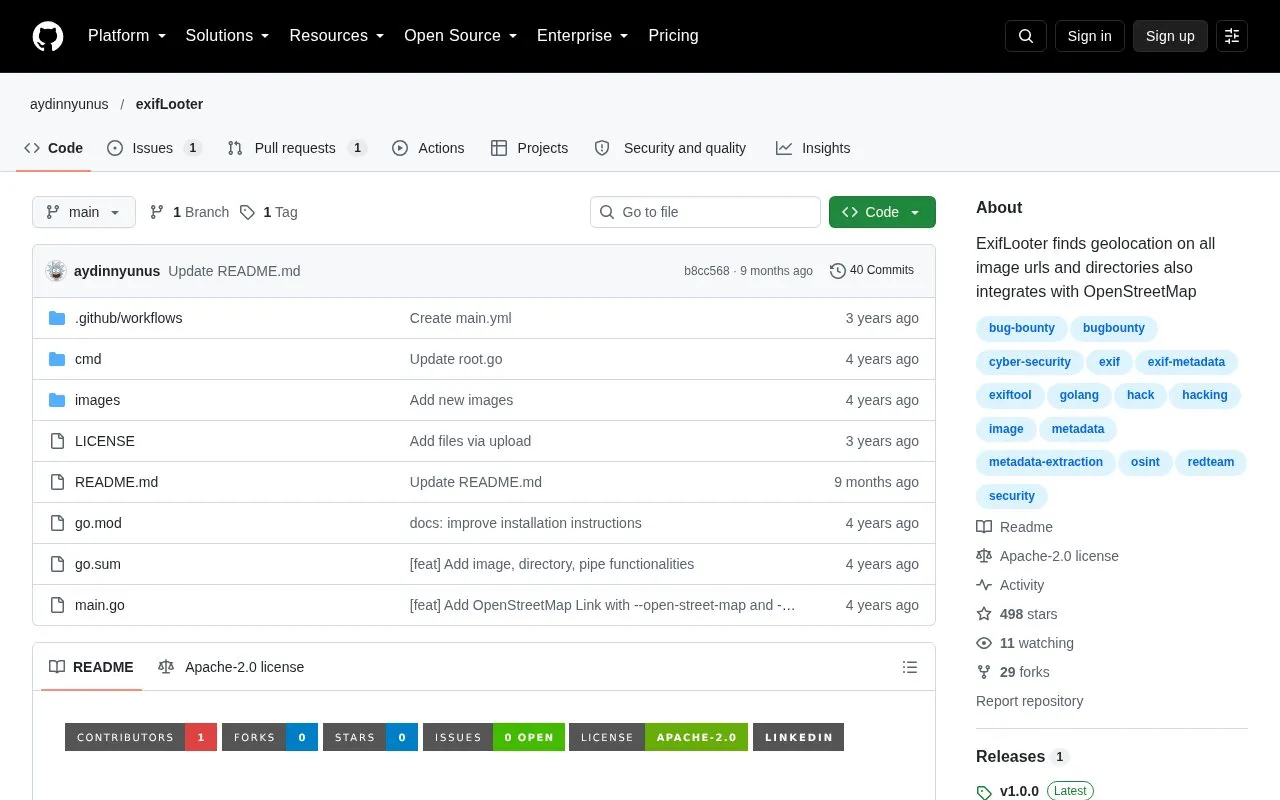The width and height of the screenshot is (1280, 800).
Task: Open the search magnifier button
Action: coord(1026,36)
